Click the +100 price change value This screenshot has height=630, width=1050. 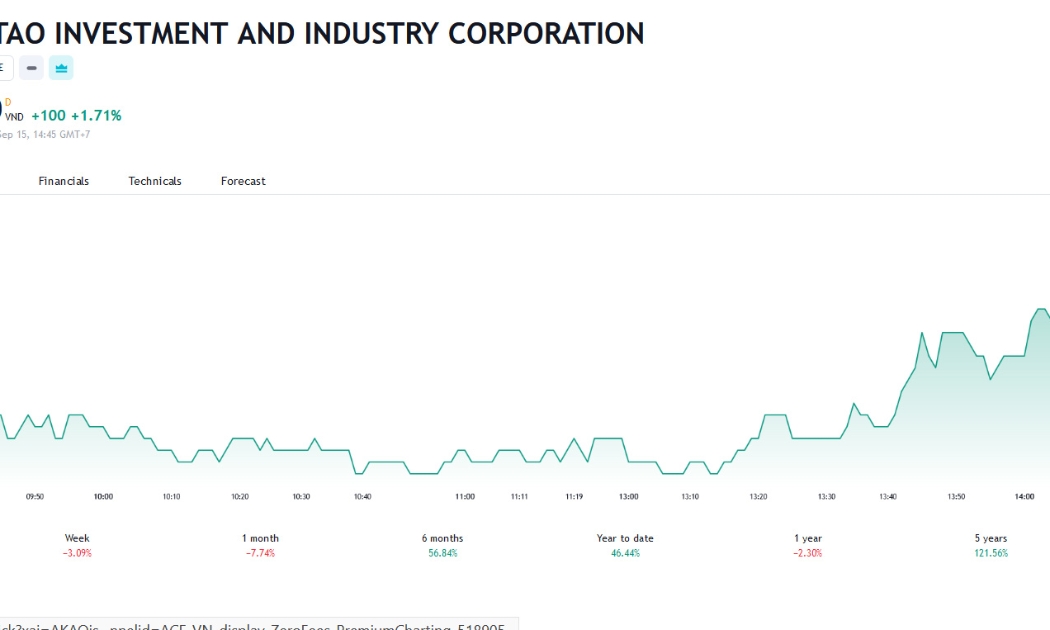[x=48, y=115]
